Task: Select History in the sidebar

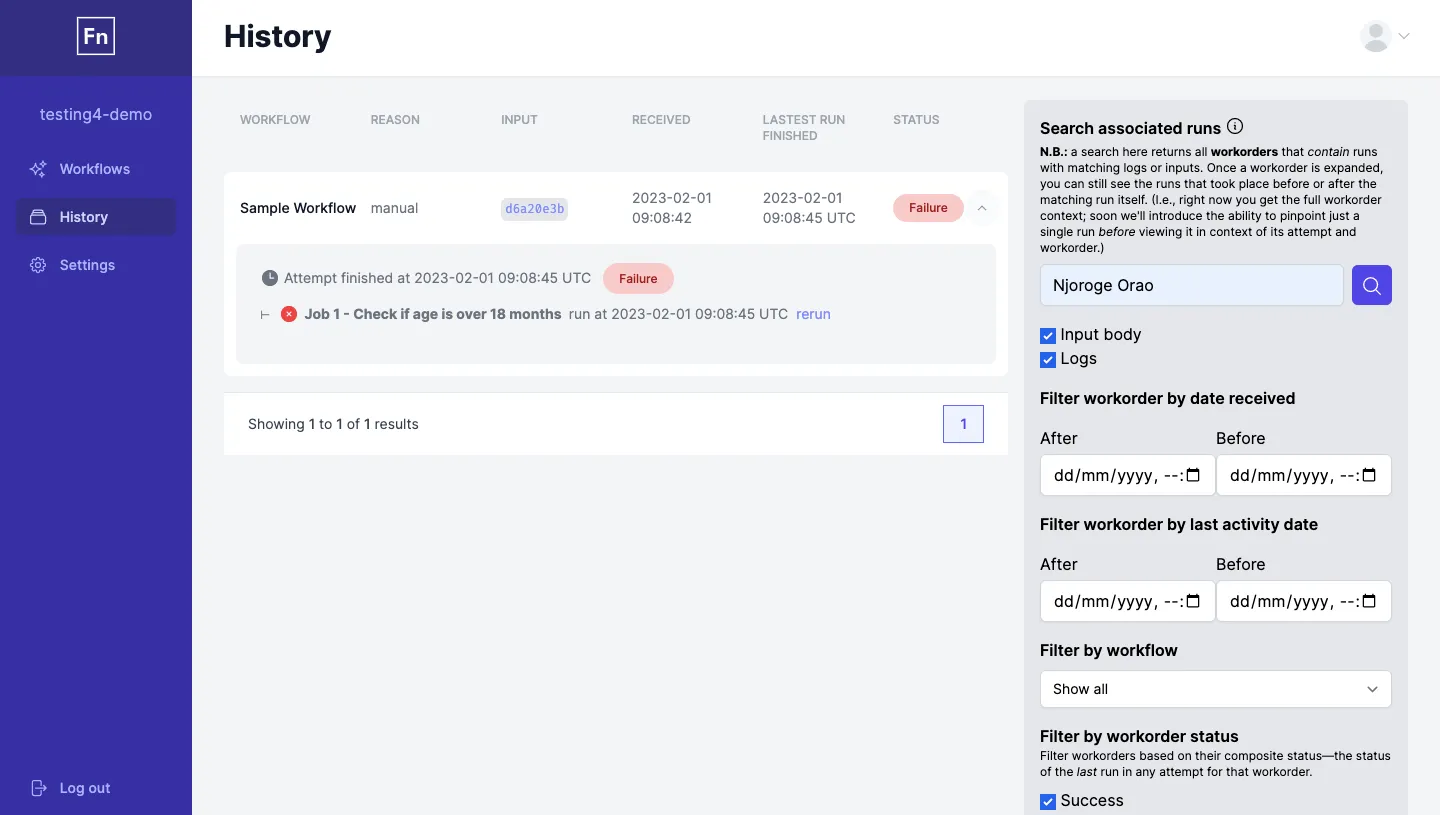Action: [96, 217]
